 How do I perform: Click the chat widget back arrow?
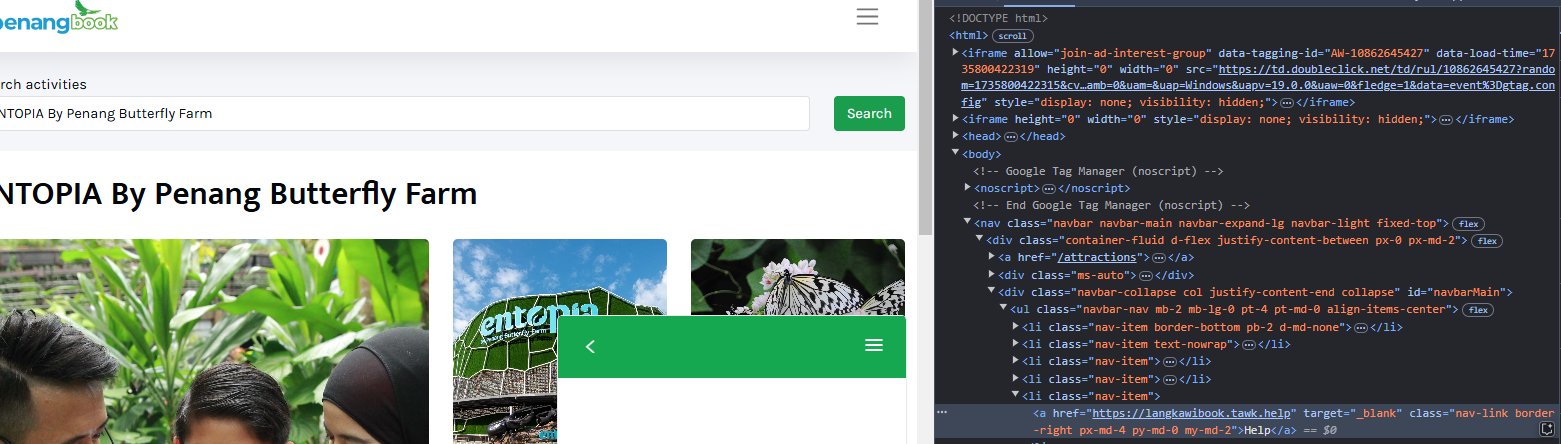(x=590, y=346)
